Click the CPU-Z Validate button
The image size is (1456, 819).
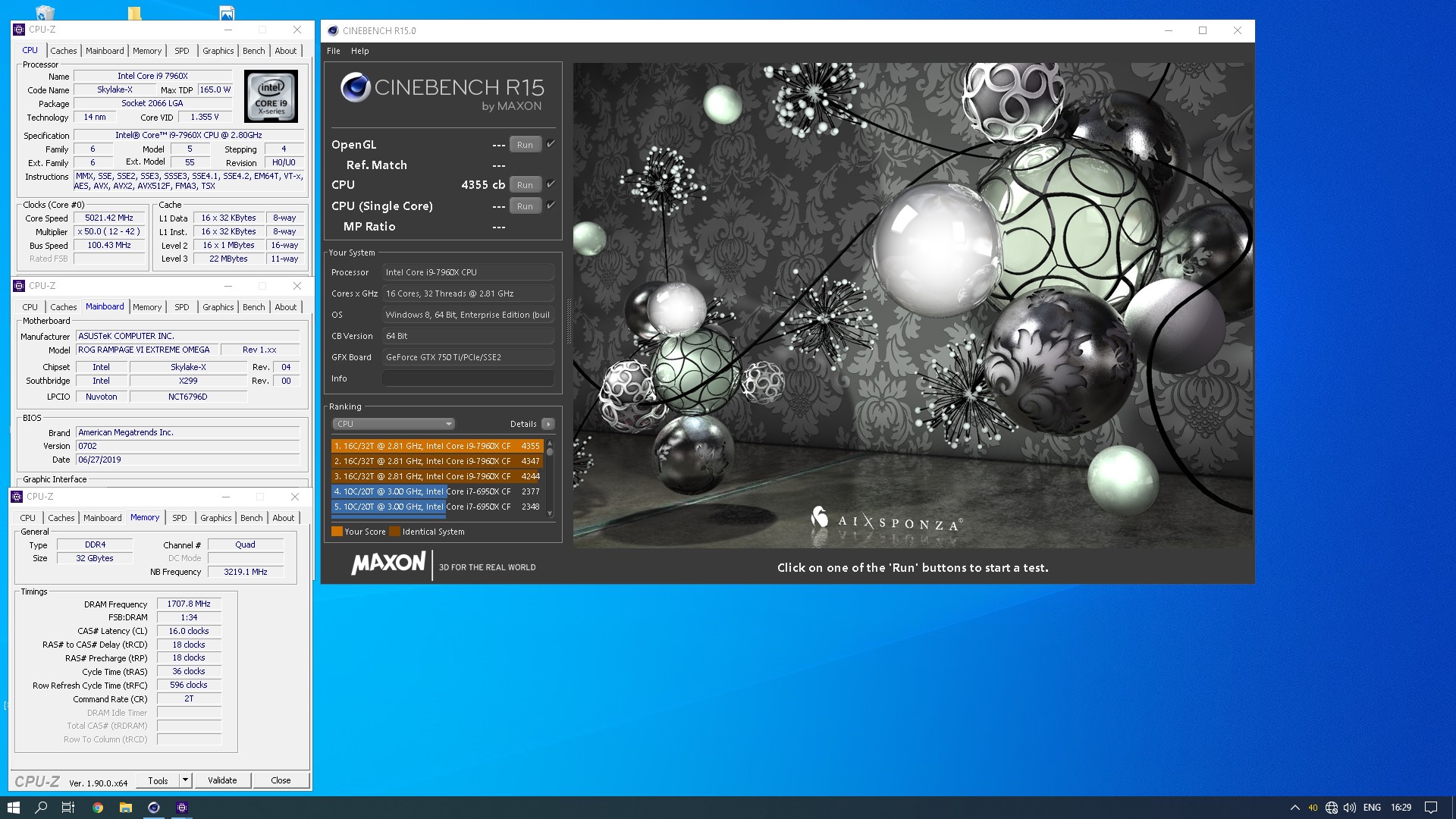click(x=222, y=780)
